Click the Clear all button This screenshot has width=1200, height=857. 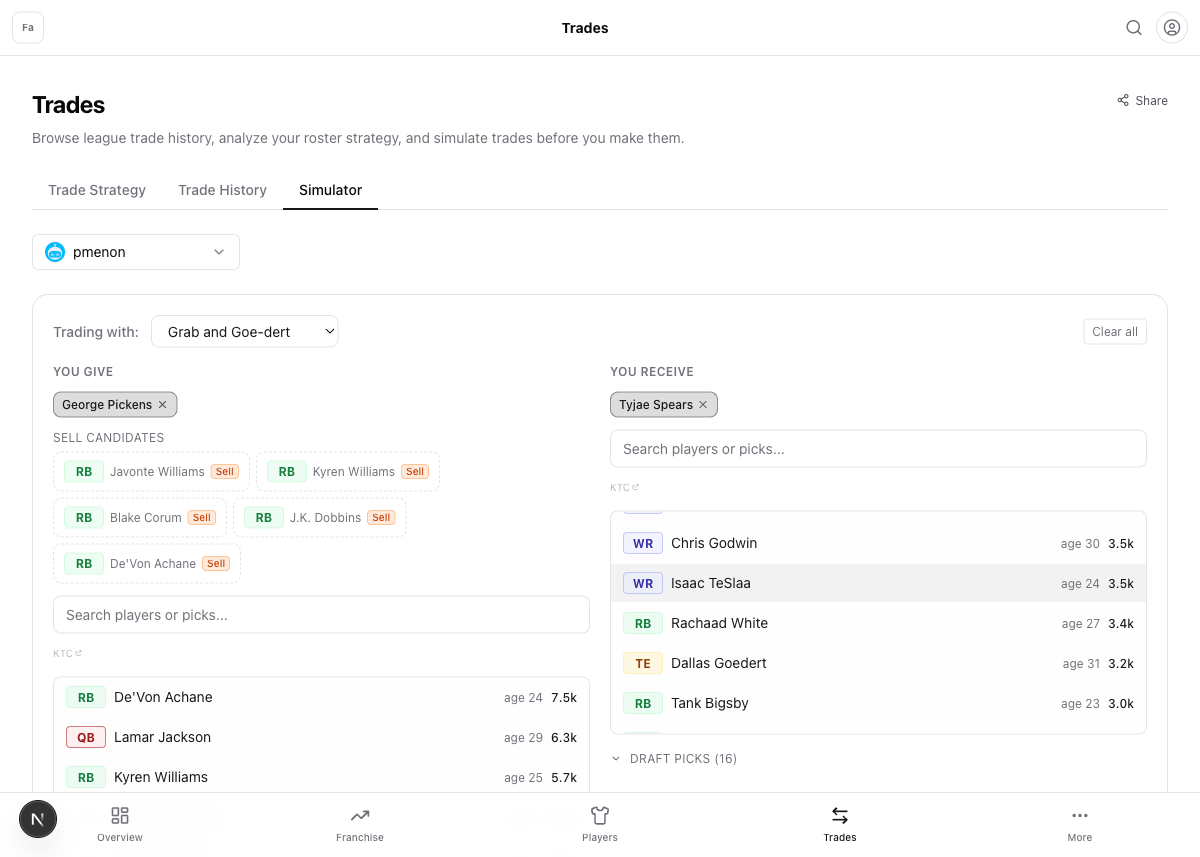pos(1115,332)
